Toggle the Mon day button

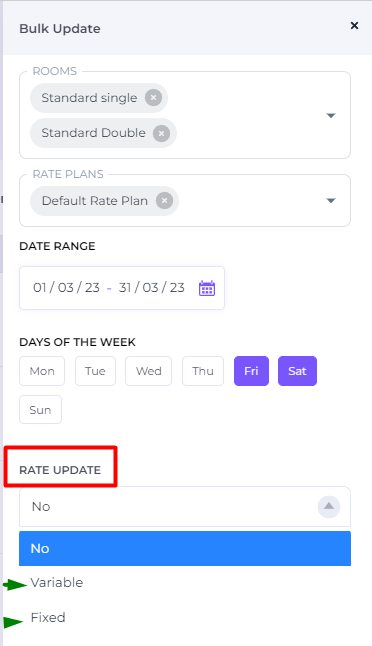(42, 371)
